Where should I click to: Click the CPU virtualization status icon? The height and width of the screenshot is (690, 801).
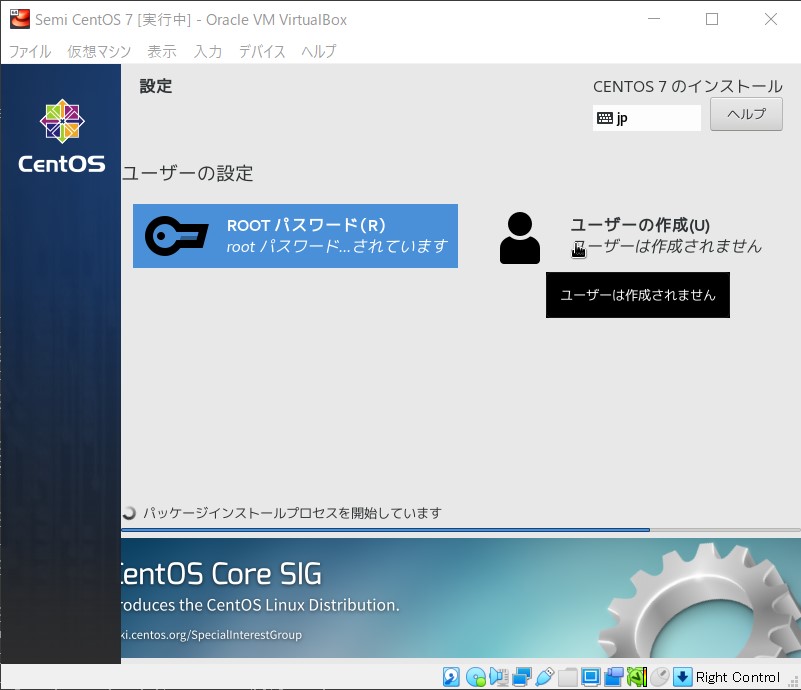[637, 677]
